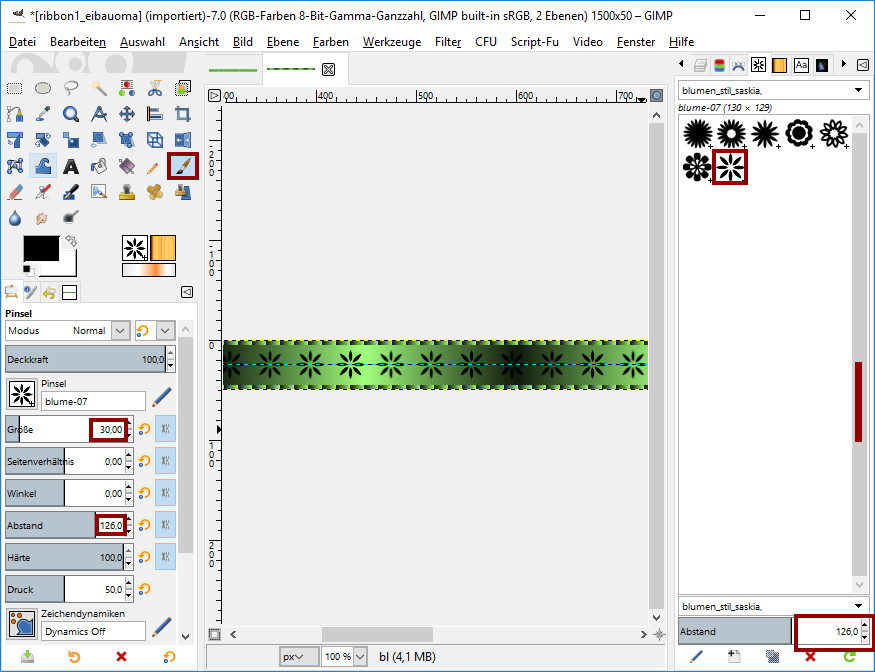
Task: Toggle the link button beside Abstand
Action: 165,525
